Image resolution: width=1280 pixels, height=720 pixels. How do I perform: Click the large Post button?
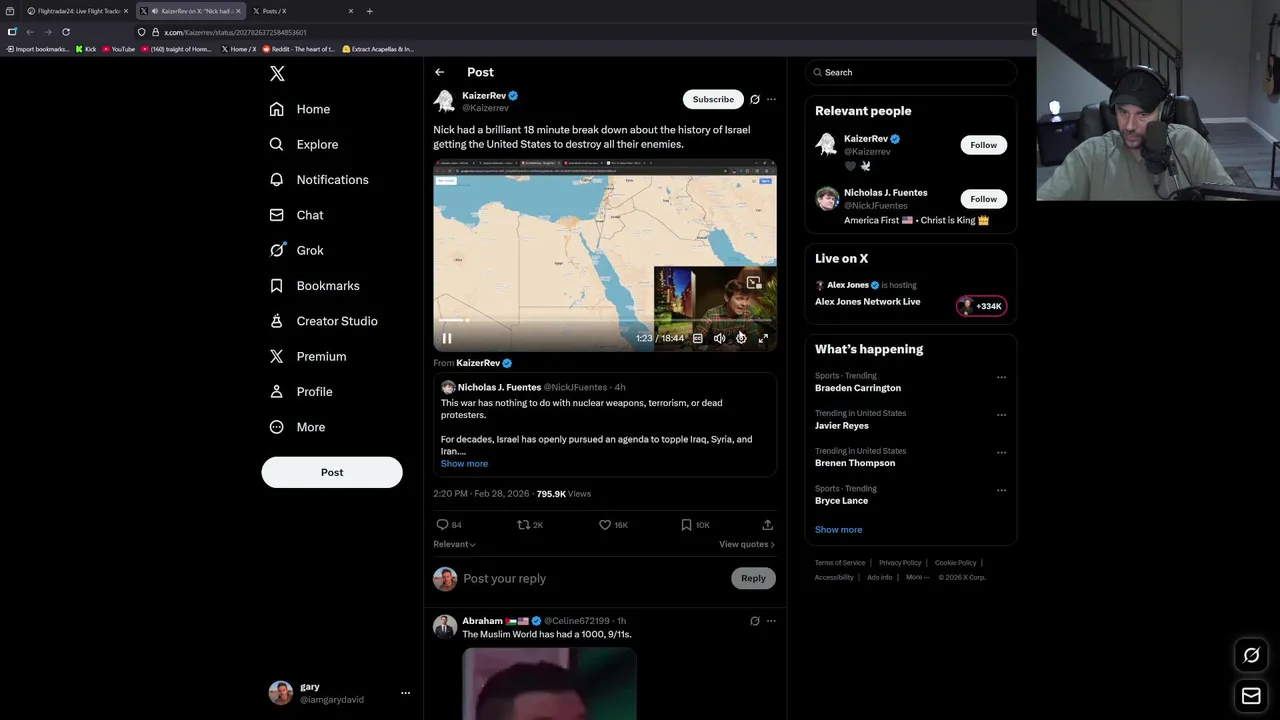click(x=332, y=472)
